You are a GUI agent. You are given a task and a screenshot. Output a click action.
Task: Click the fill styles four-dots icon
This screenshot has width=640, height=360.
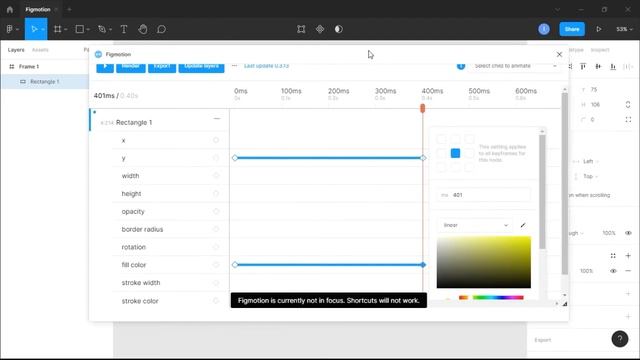click(x=613, y=256)
